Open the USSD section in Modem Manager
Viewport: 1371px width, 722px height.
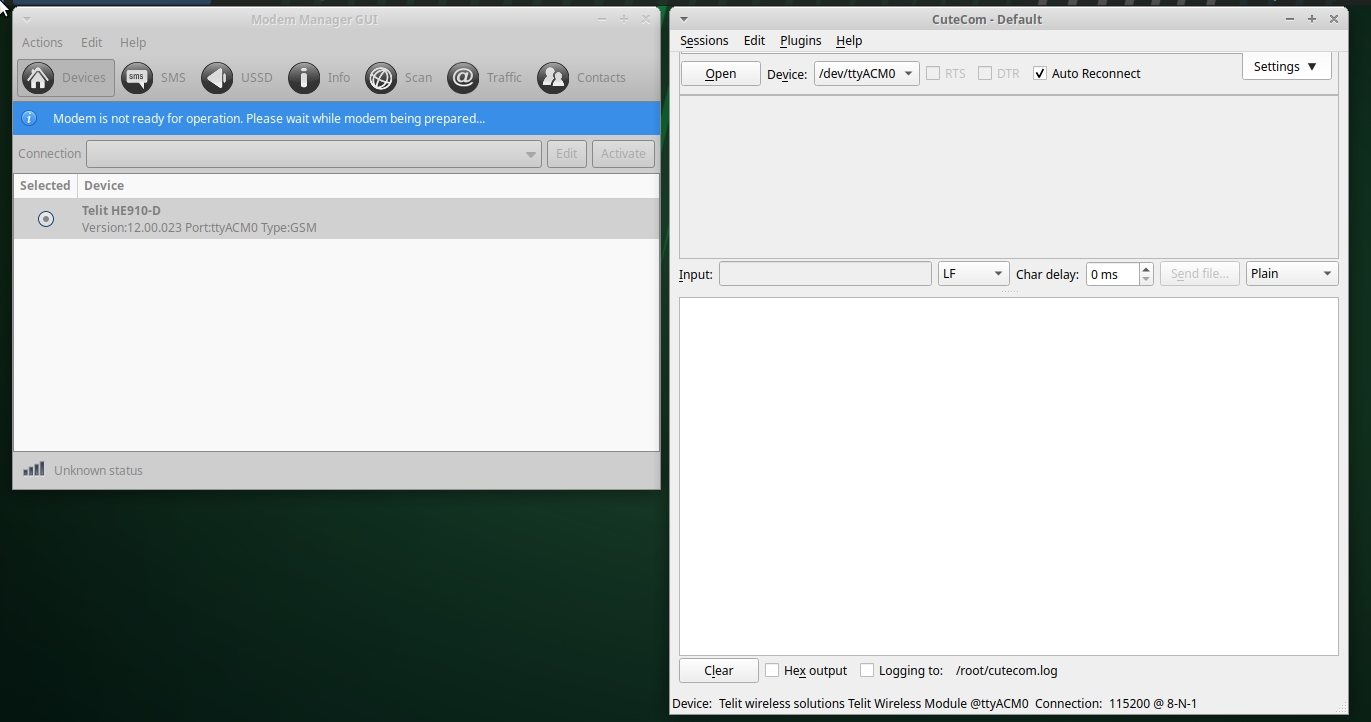click(237, 77)
